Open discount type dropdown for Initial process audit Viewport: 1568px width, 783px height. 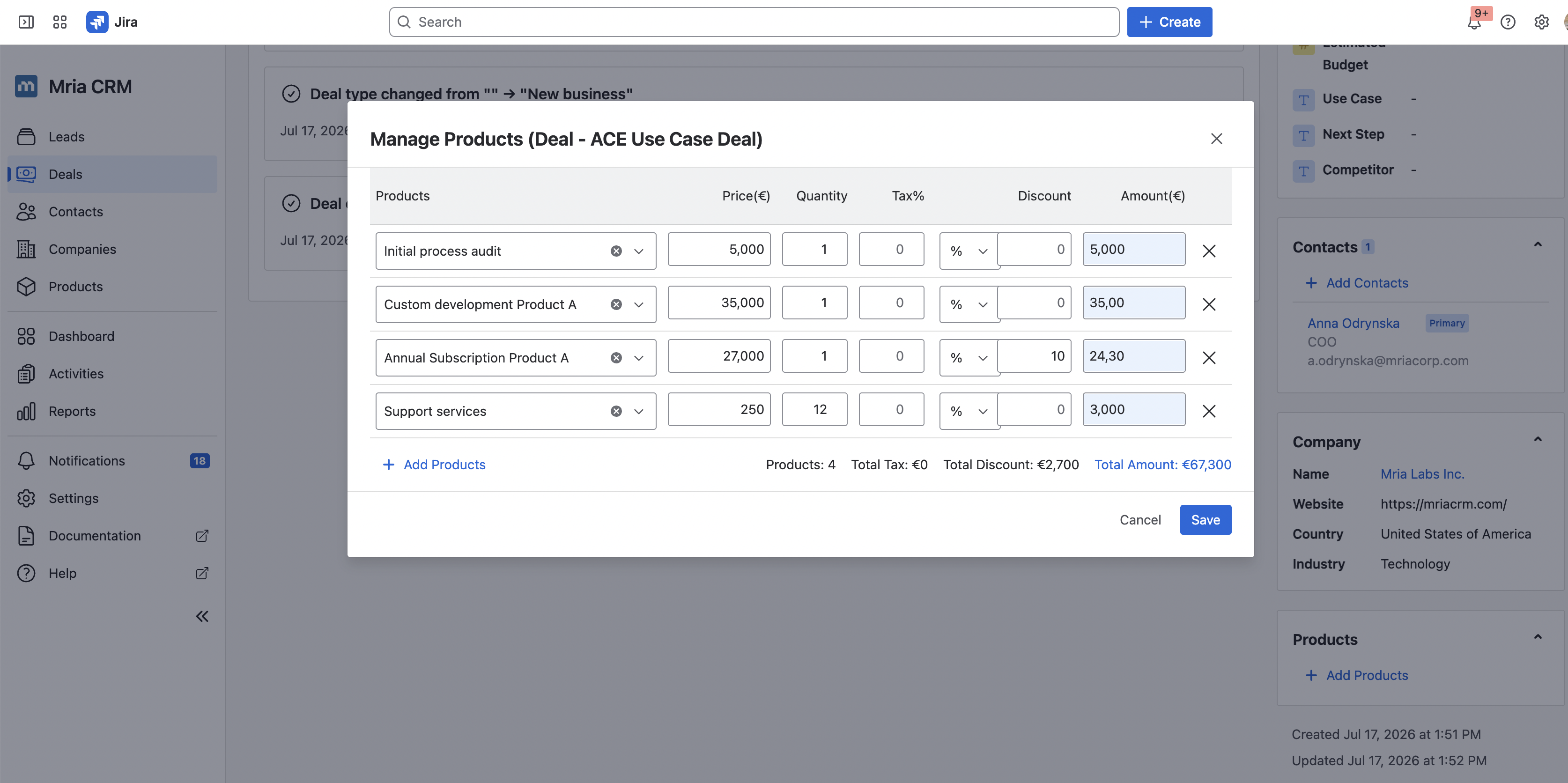point(969,251)
